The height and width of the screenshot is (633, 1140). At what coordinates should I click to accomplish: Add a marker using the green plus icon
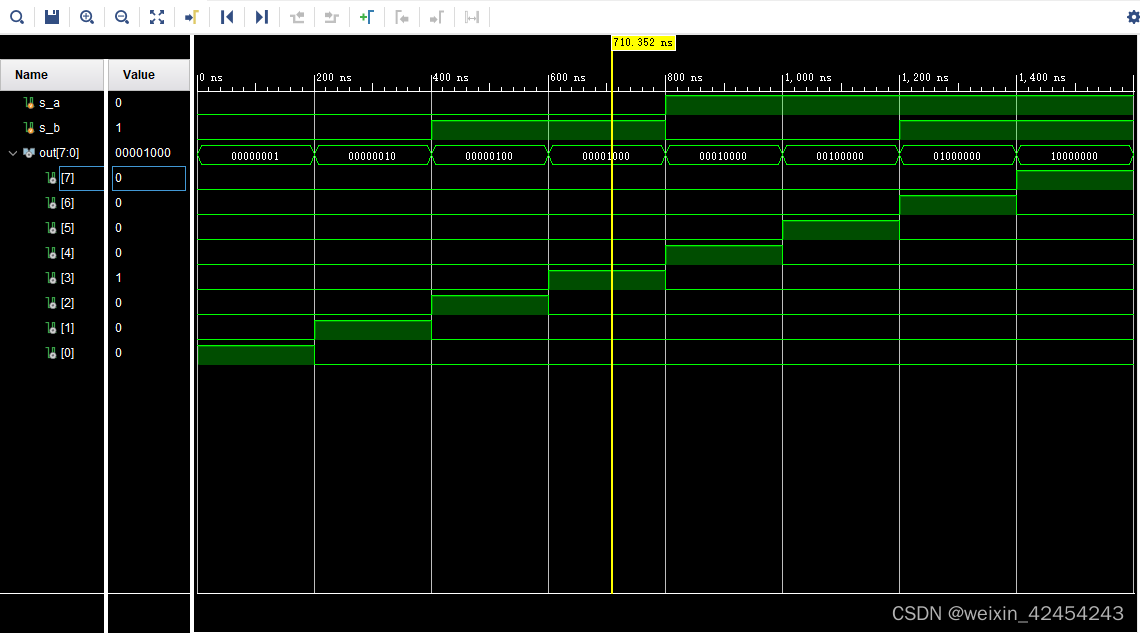(366, 17)
